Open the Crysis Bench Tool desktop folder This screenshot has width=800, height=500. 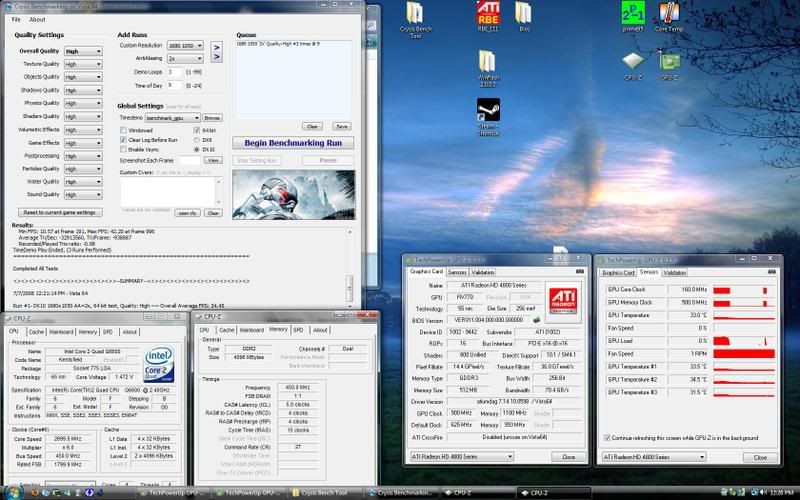[x=415, y=19]
